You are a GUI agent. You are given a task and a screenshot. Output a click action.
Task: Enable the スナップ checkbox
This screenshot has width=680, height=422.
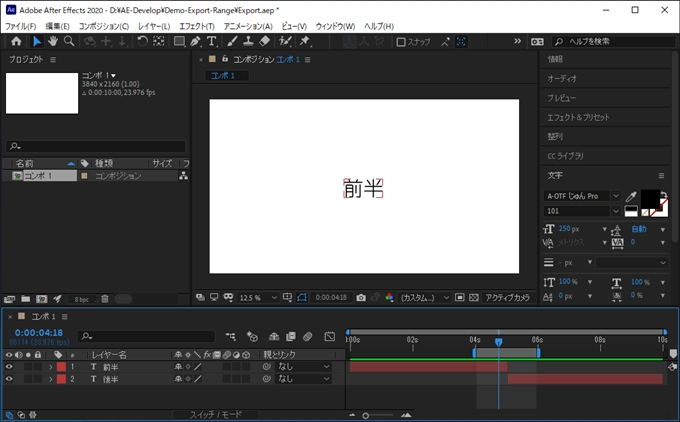click(401, 42)
